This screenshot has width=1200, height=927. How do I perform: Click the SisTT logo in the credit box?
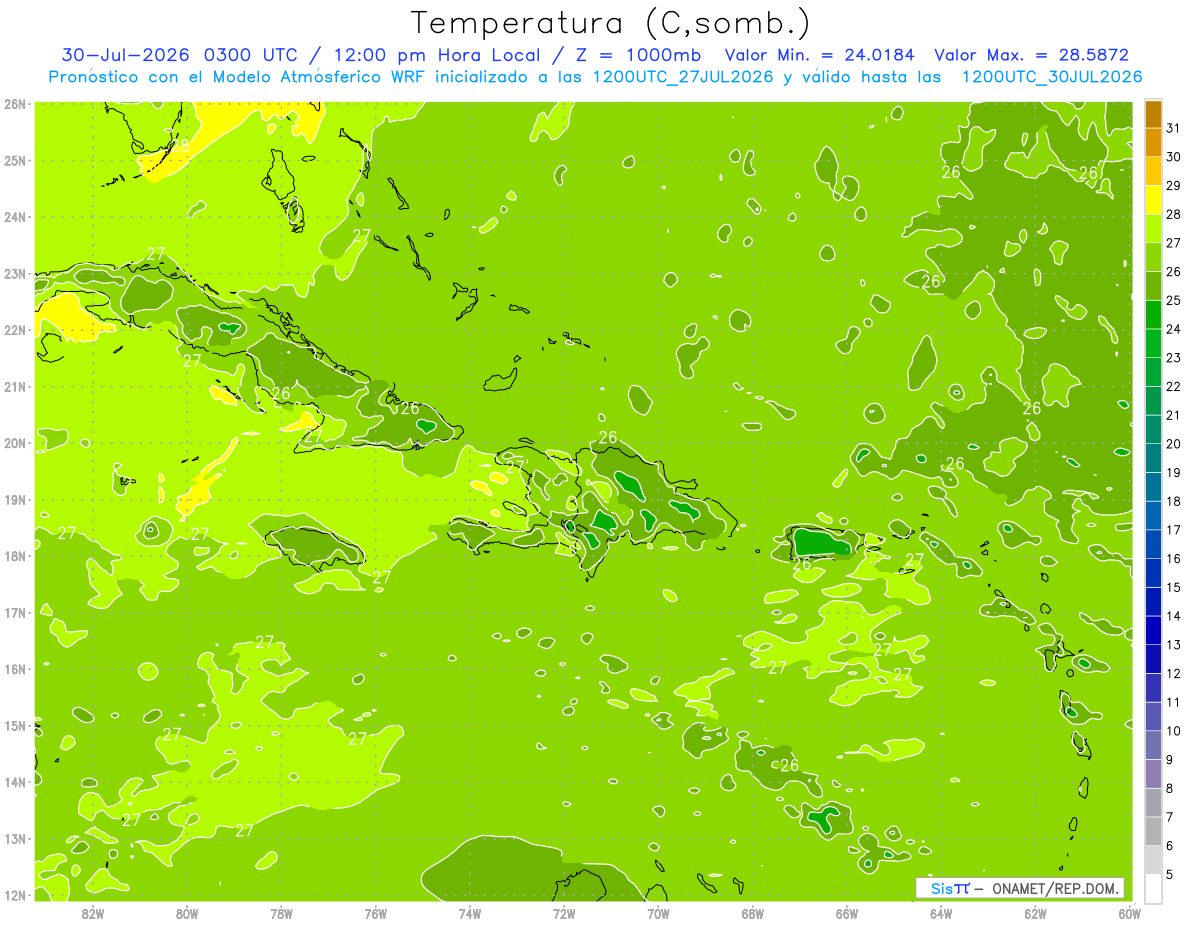949,888
